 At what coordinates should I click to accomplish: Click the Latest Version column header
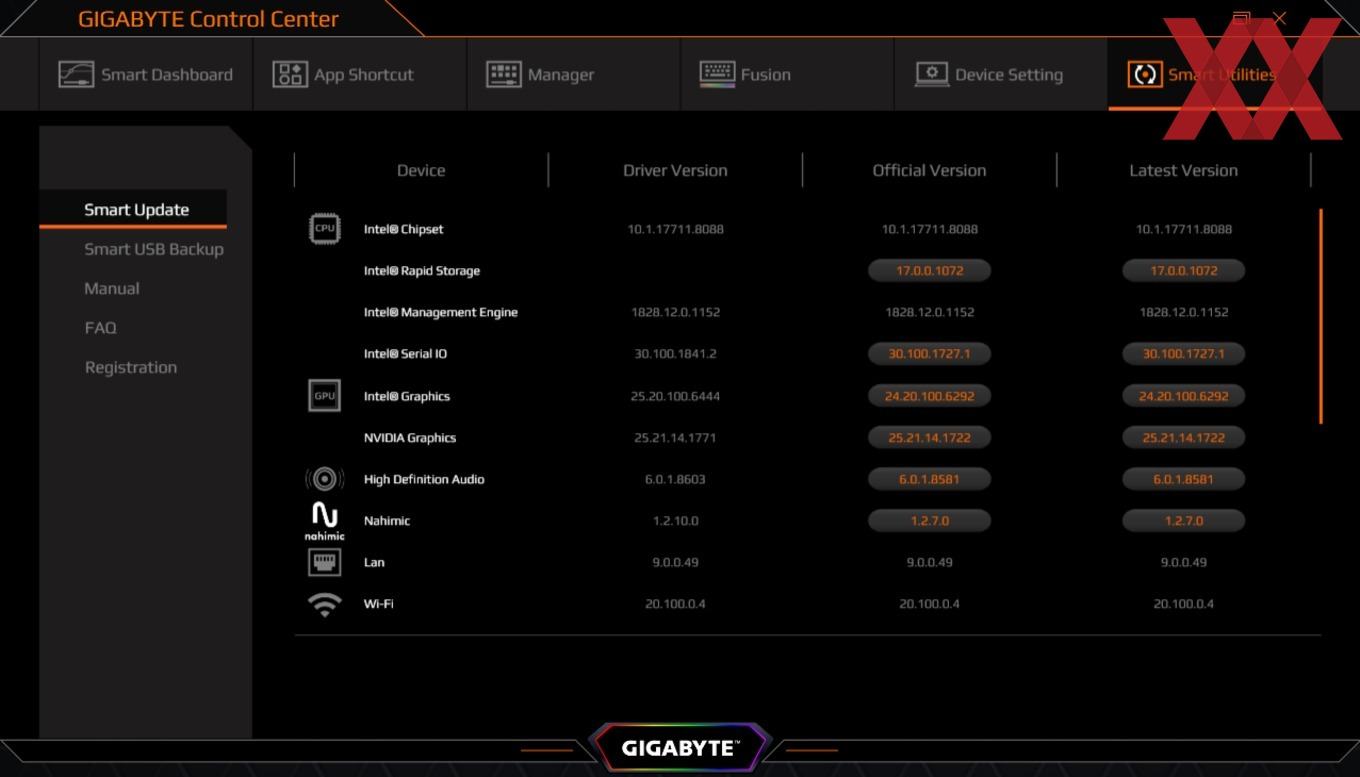click(1183, 170)
